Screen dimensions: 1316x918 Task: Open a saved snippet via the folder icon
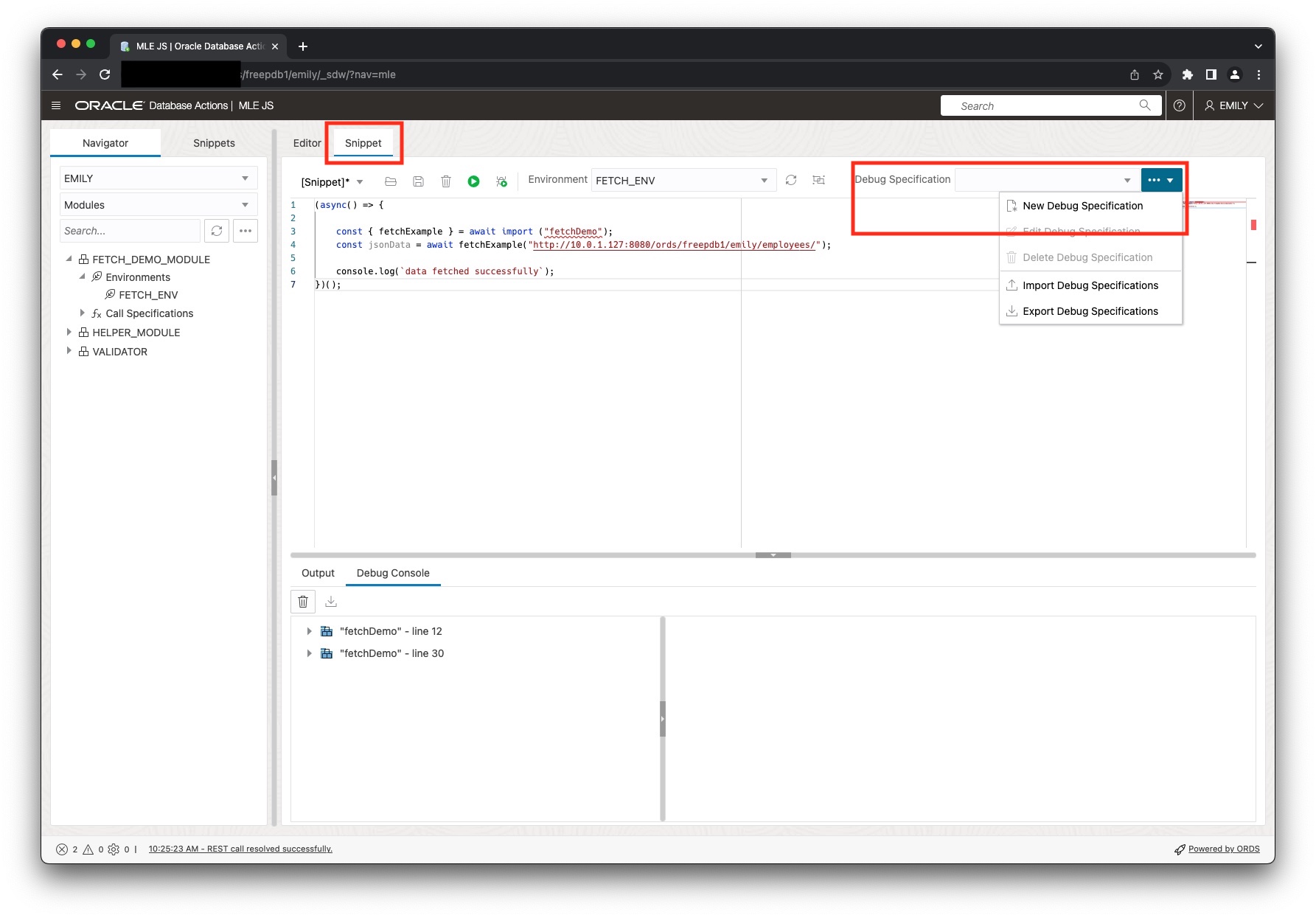point(391,181)
